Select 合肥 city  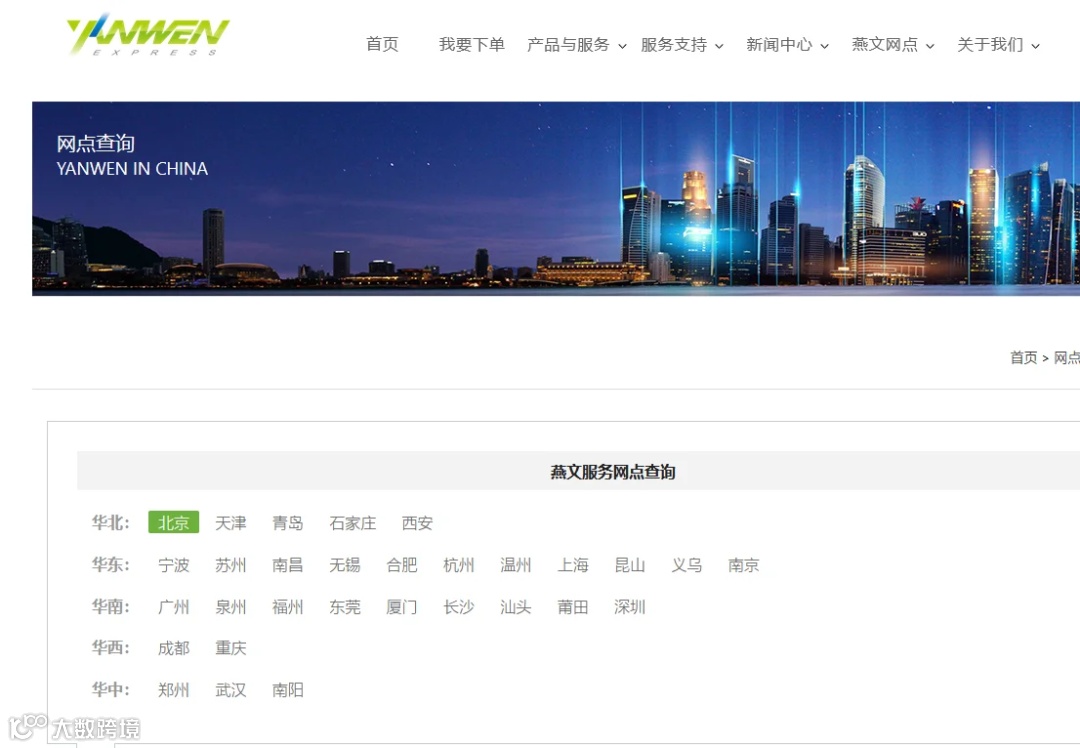point(402,565)
